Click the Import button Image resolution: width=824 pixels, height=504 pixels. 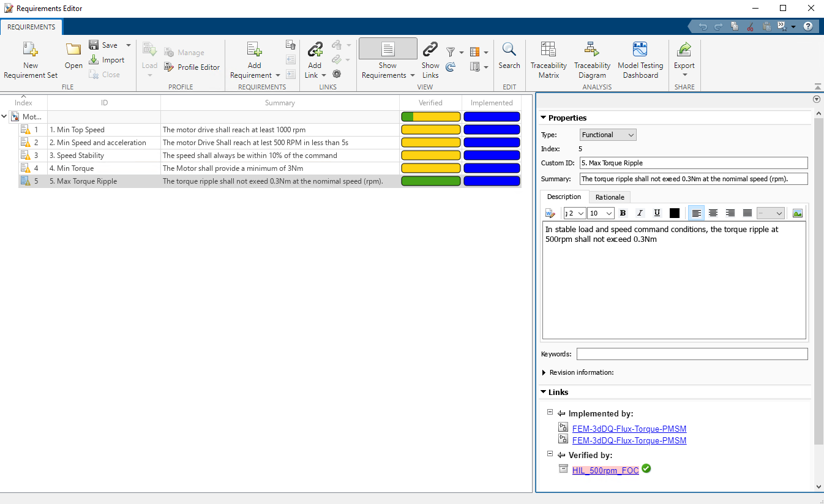(x=107, y=60)
